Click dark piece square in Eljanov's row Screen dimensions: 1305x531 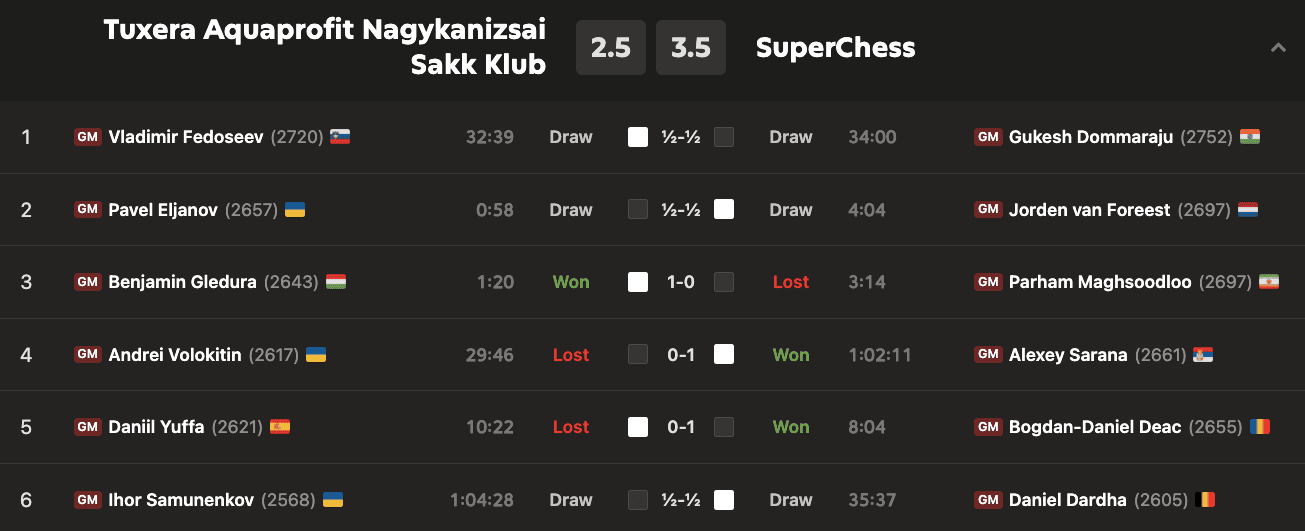pos(638,210)
